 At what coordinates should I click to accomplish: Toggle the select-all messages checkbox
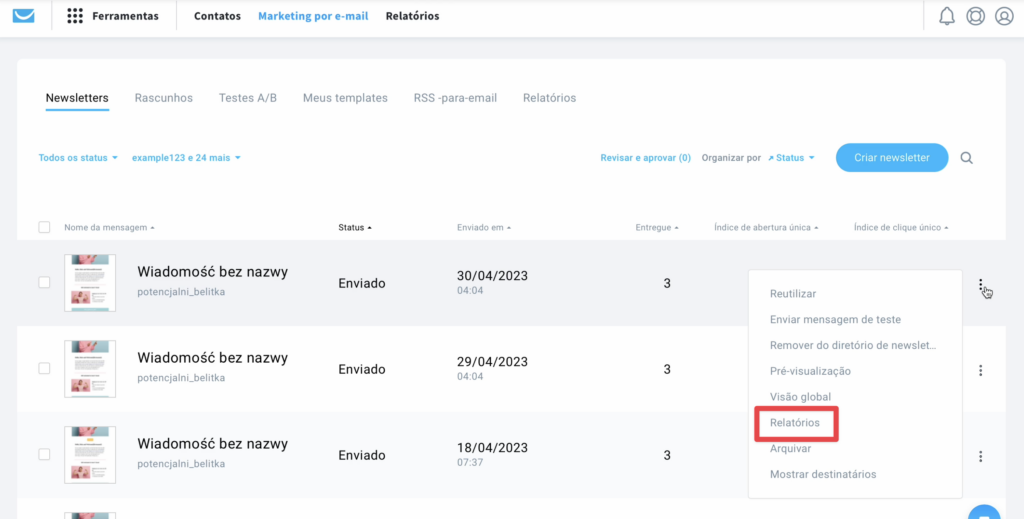[x=44, y=227]
